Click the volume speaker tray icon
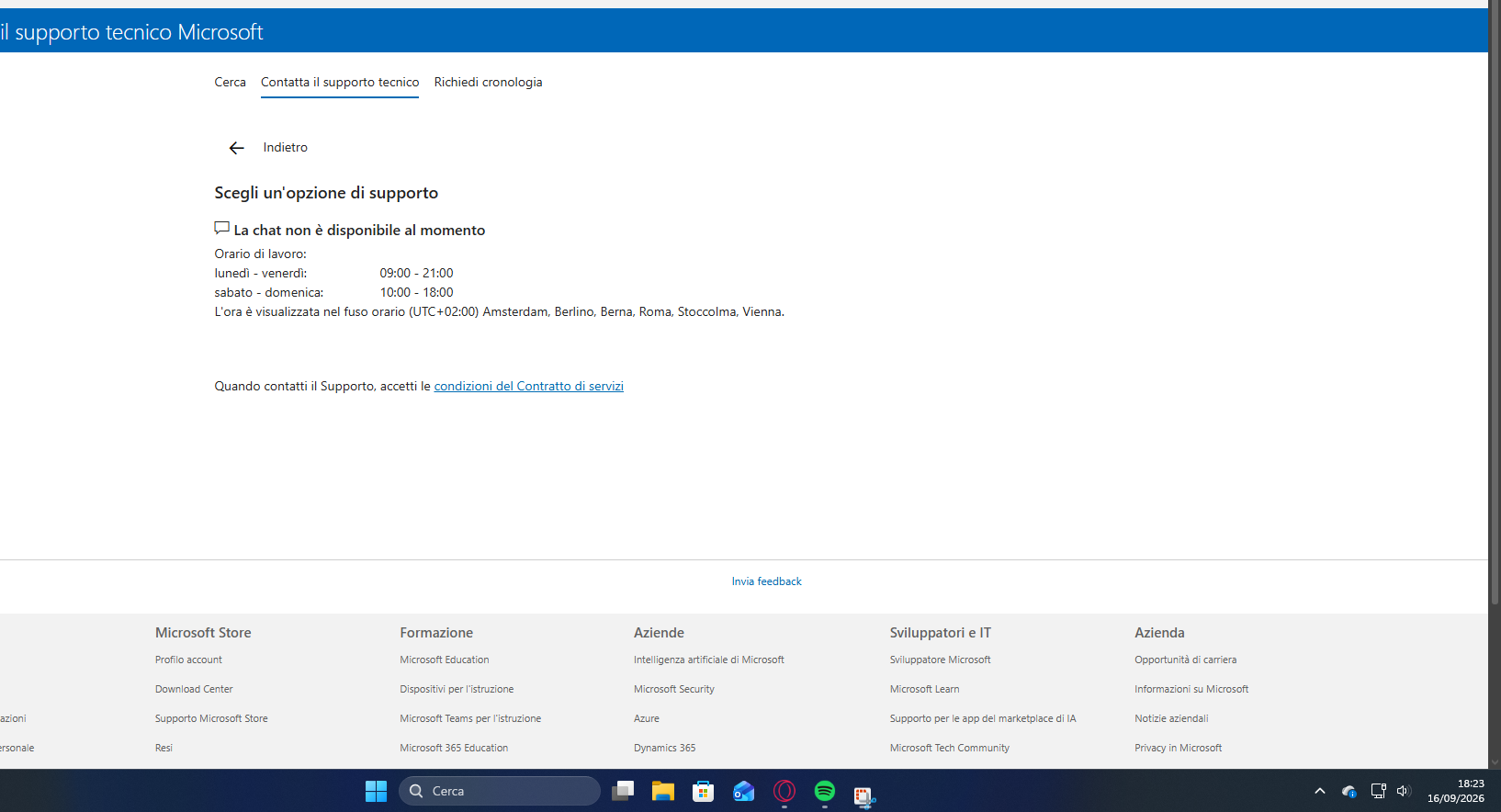1501x812 pixels. pos(1403,791)
